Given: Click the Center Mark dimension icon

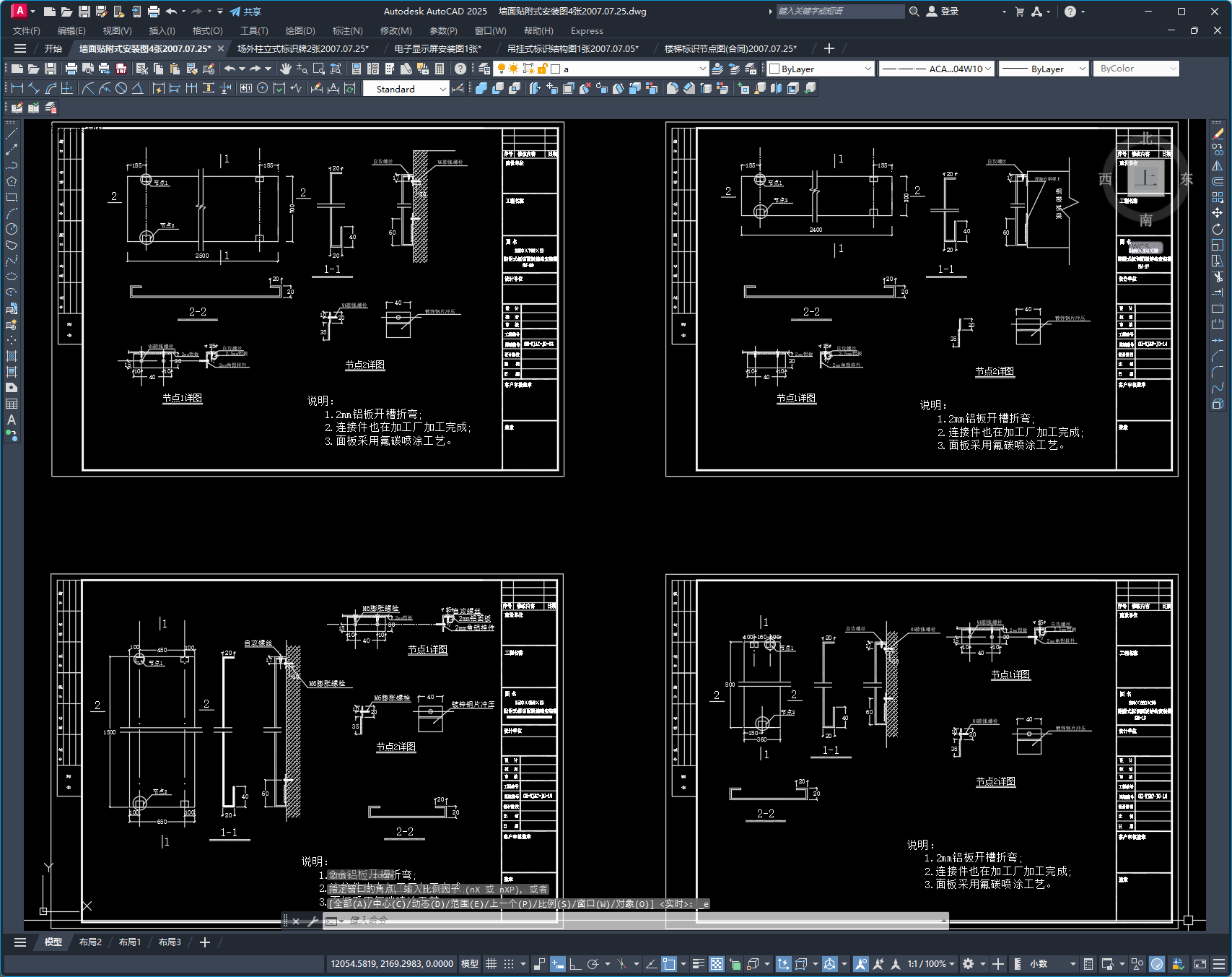Looking at the screenshot, I should point(263,88).
